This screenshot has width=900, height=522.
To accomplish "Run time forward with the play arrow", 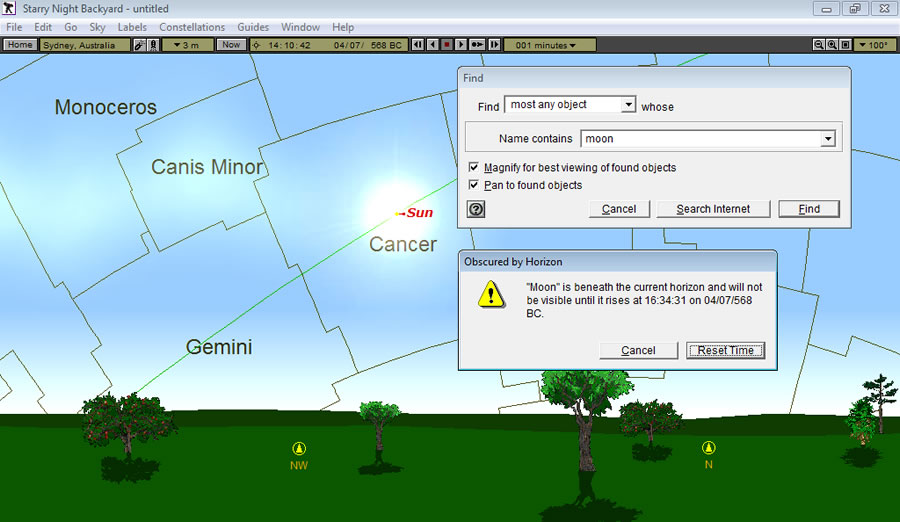I will [x=461, y=45].
